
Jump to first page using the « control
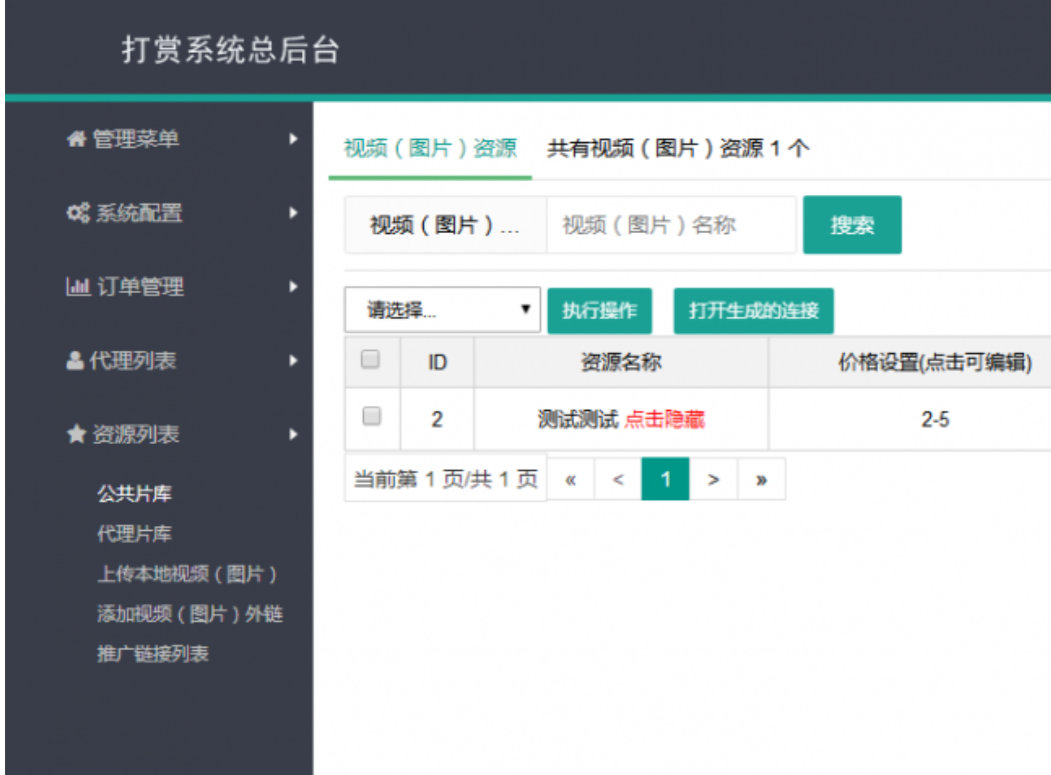pyautogui.click(x=573, y=478)
